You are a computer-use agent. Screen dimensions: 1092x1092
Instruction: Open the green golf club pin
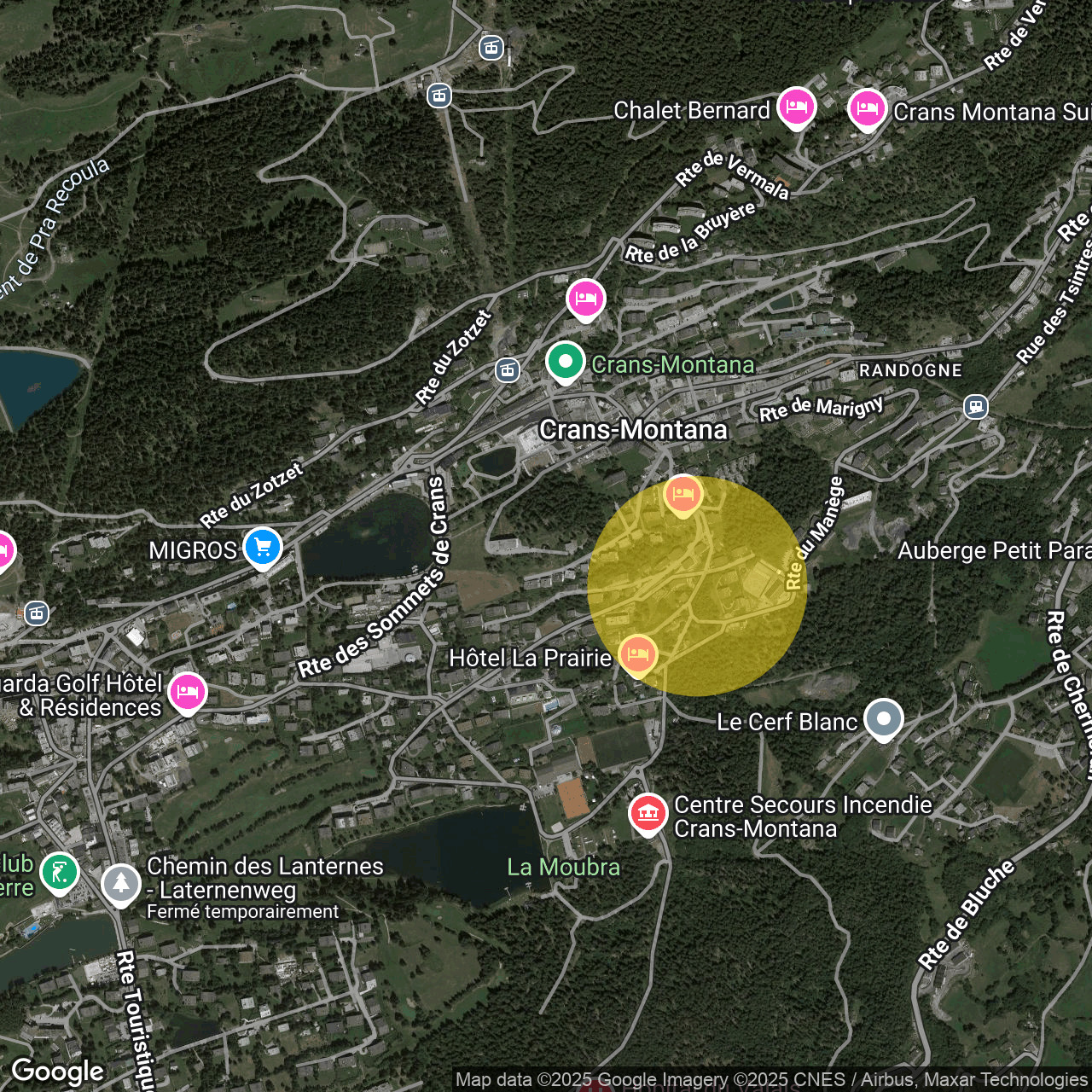pyautogui.click(x=59, y=872)
